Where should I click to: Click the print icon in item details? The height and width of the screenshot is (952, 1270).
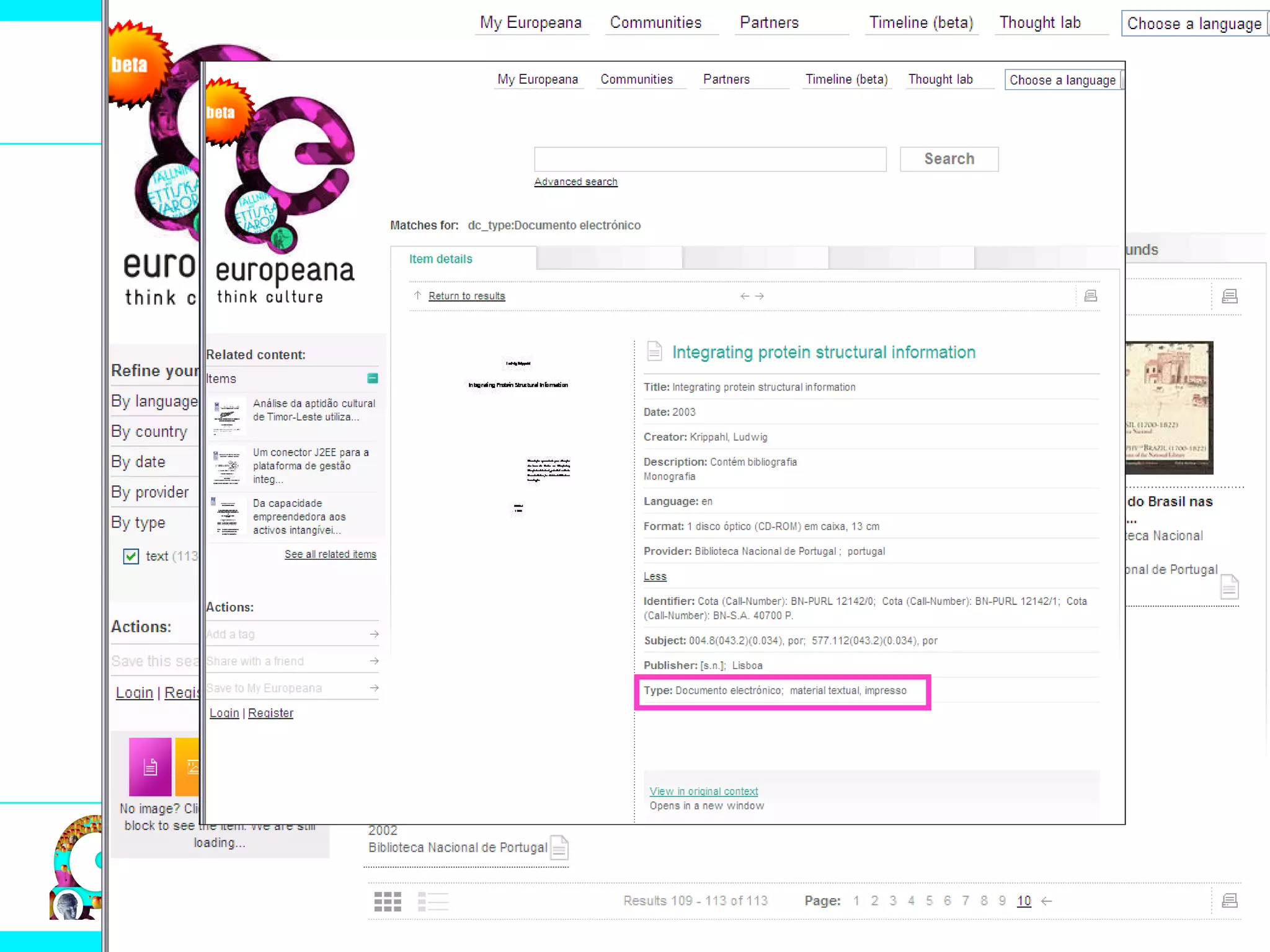pos(1090,296)
